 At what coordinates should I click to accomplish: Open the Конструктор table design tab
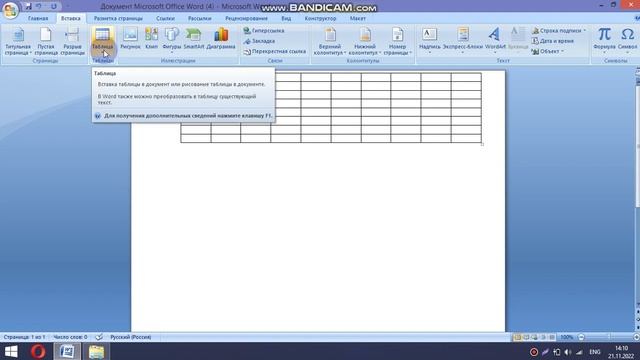point(320,18)
